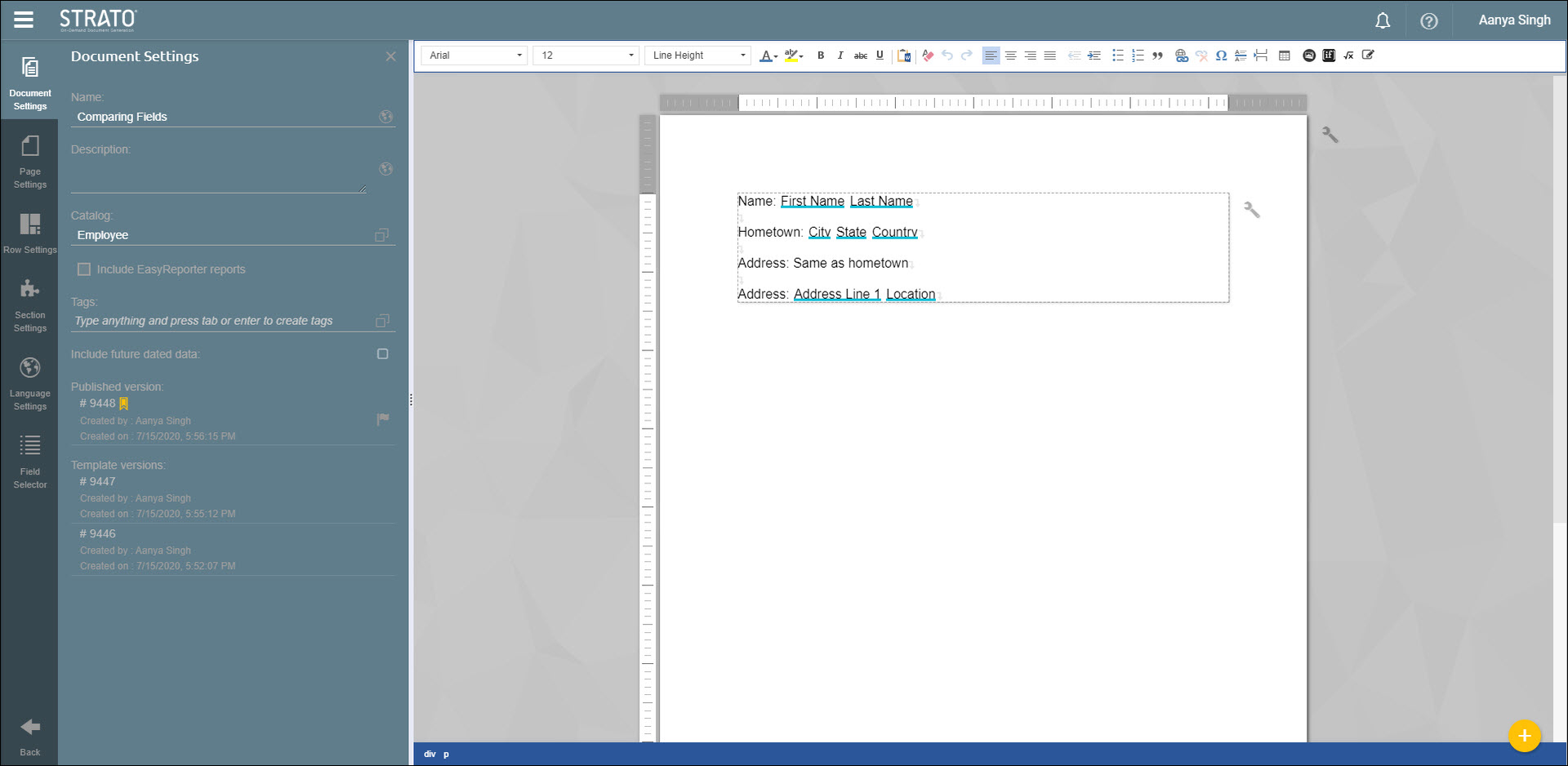Open the Line Height dropdown

click(x=698, y=56)
